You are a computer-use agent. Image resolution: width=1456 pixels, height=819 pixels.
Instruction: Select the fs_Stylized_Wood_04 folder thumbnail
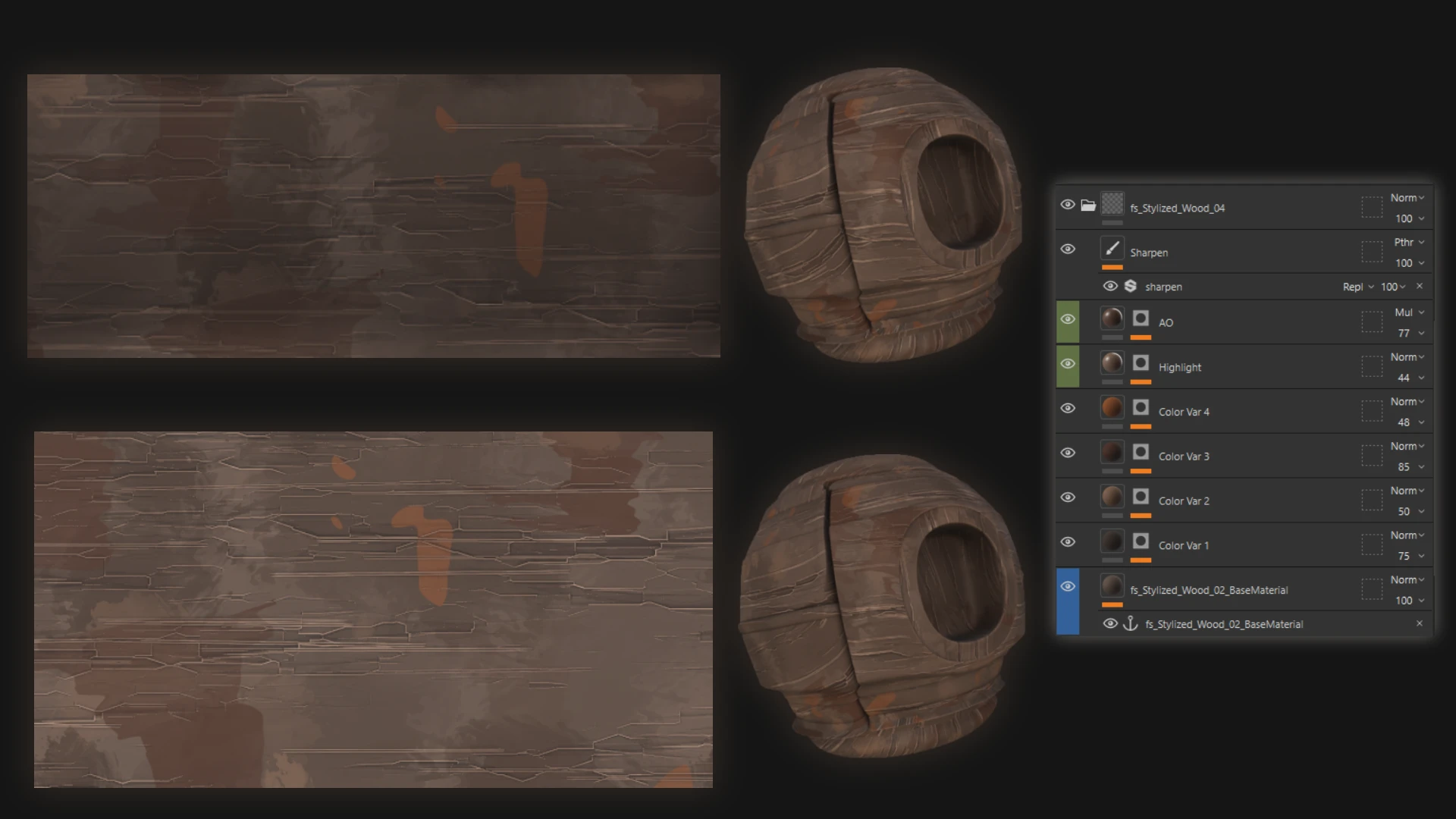coord(1112,203)
